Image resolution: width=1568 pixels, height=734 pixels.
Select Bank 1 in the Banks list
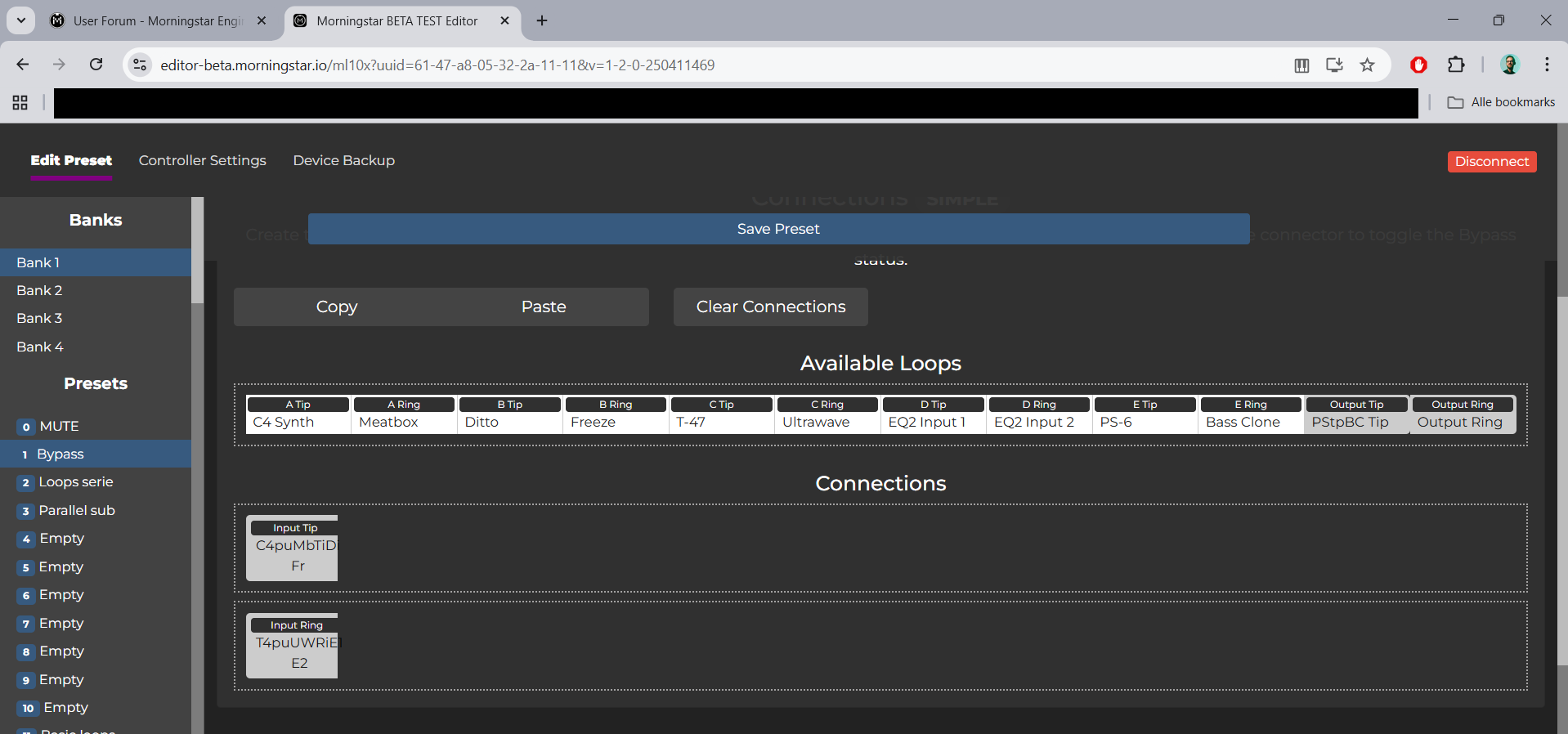coord(96,262)
